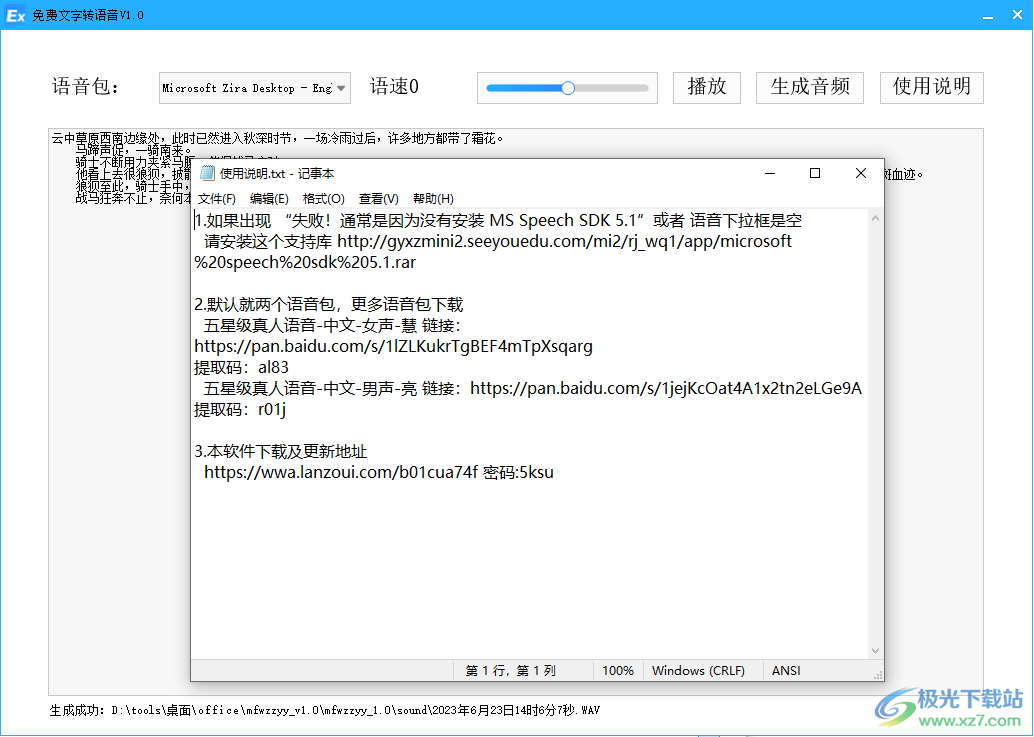The height and width of the screenshot is (737, 1034).
Task: Open the 语音包 voice dropdown
Action: [x=255, y=88]
